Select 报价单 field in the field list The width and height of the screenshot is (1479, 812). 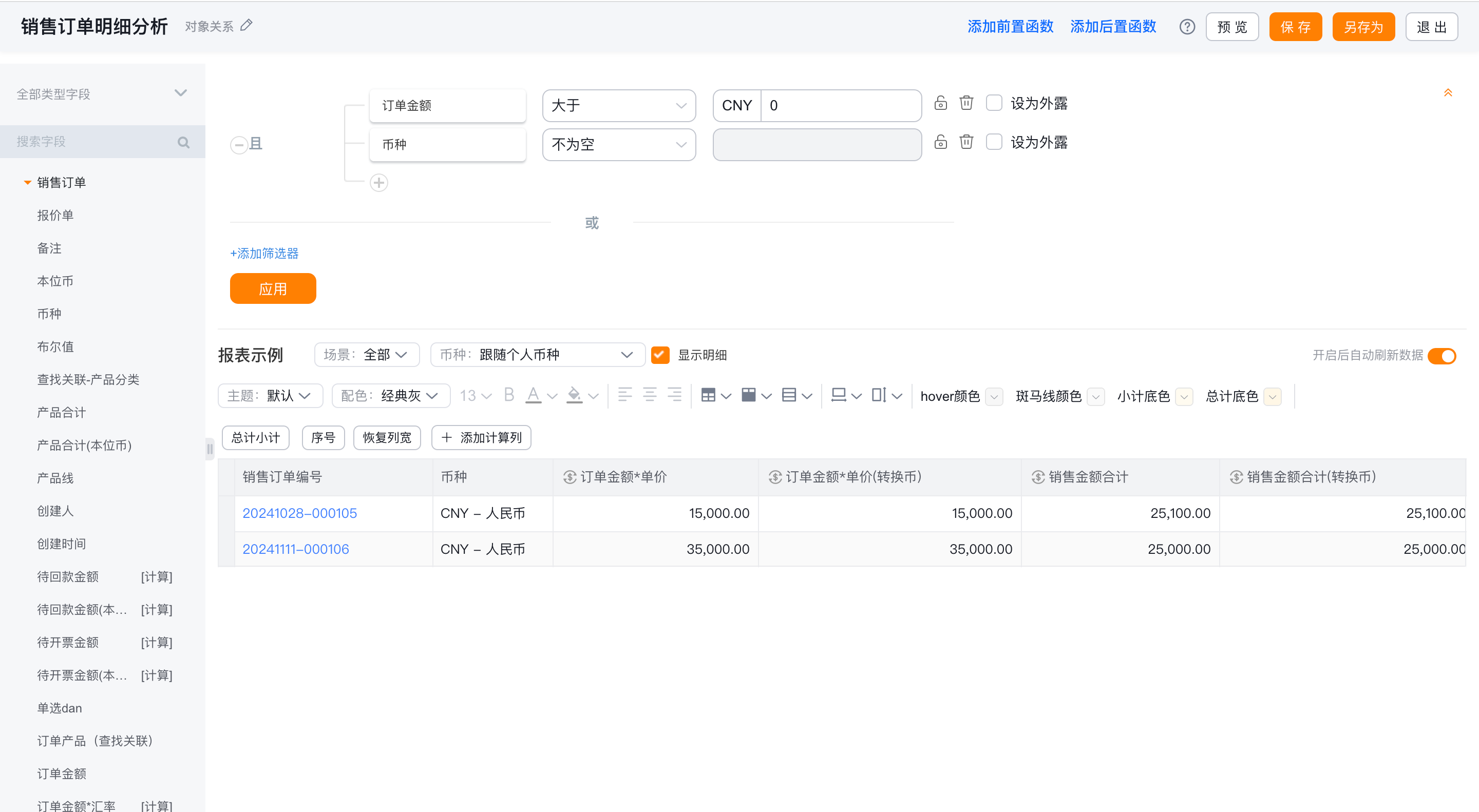pos(55,215)
